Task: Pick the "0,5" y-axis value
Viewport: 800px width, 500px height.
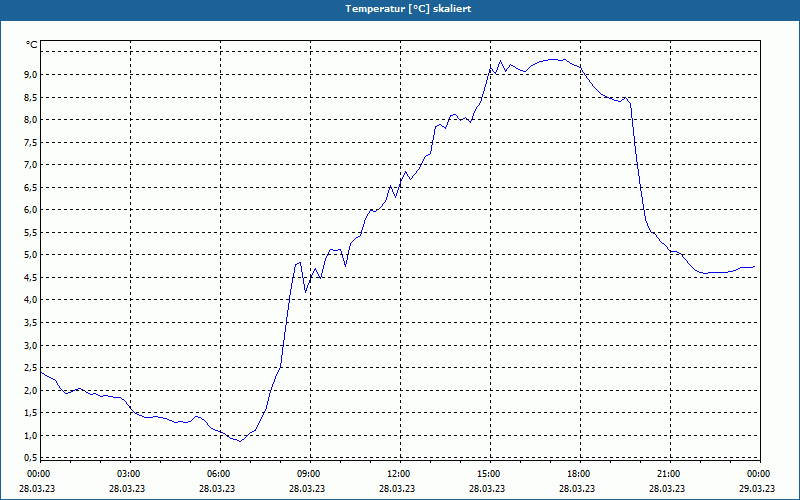Action: point(31,457)
